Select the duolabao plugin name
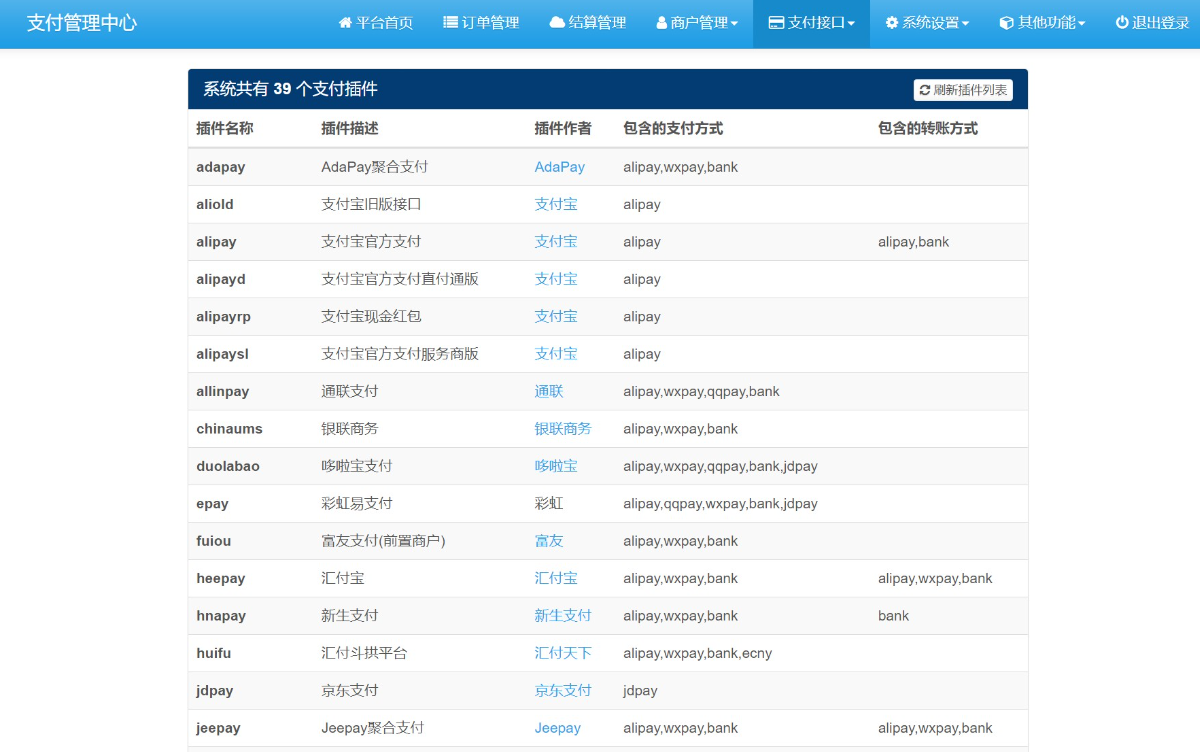 coord(228,466)
